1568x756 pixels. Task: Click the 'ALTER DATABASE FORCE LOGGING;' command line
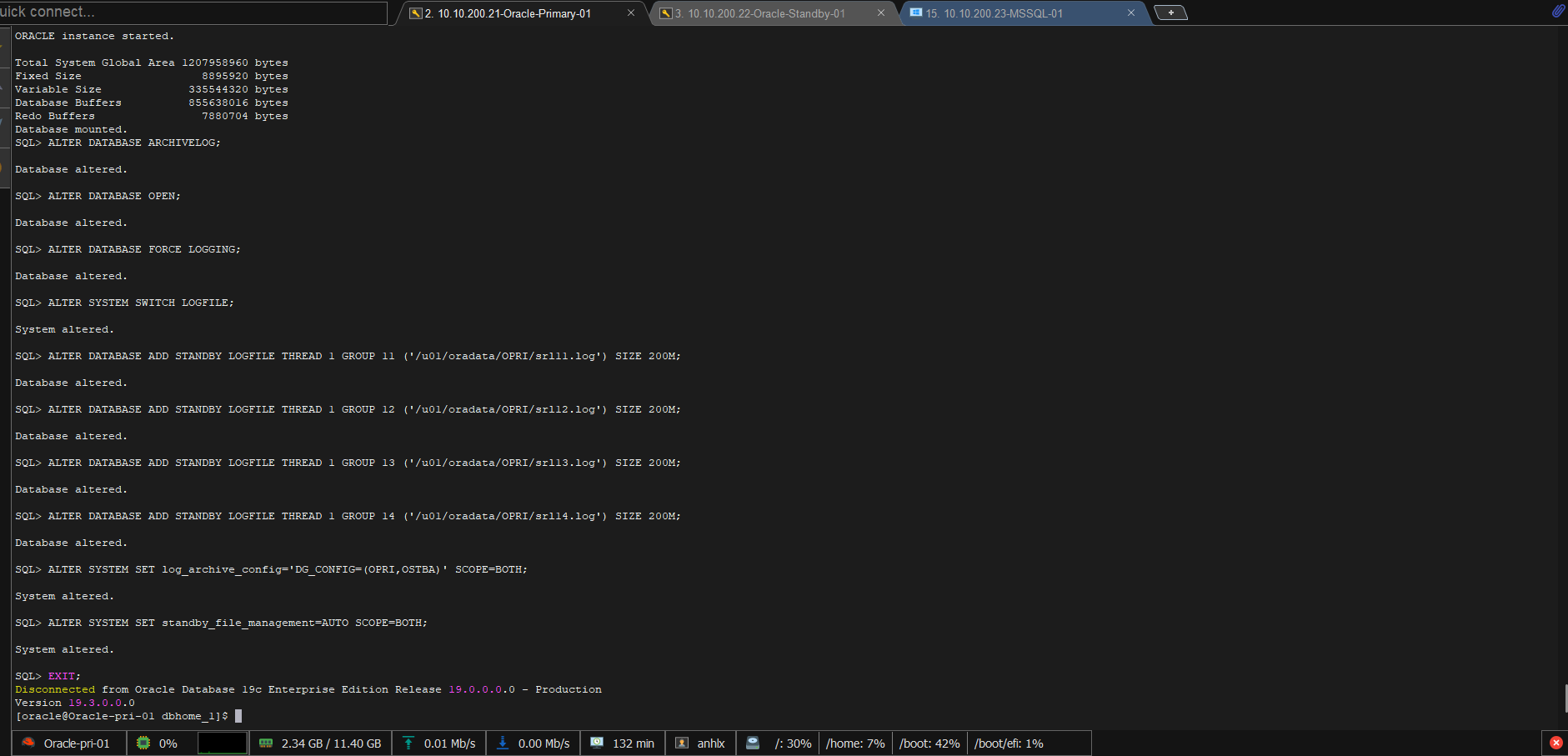coord(128,249)
